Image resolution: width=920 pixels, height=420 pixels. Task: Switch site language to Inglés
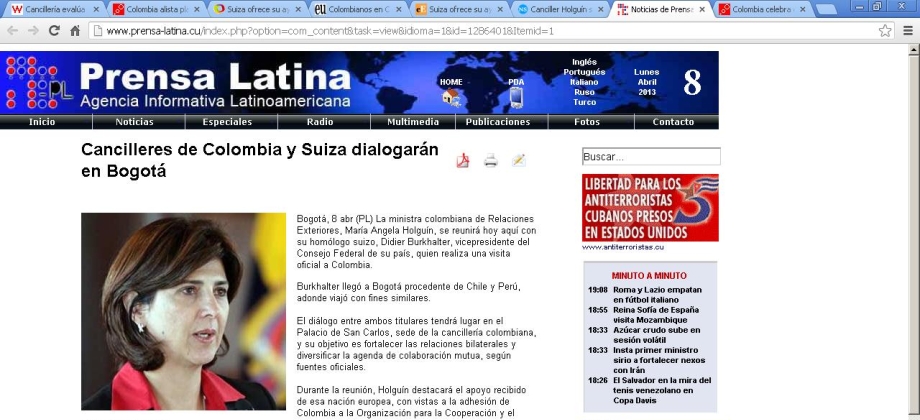(584, 62)
